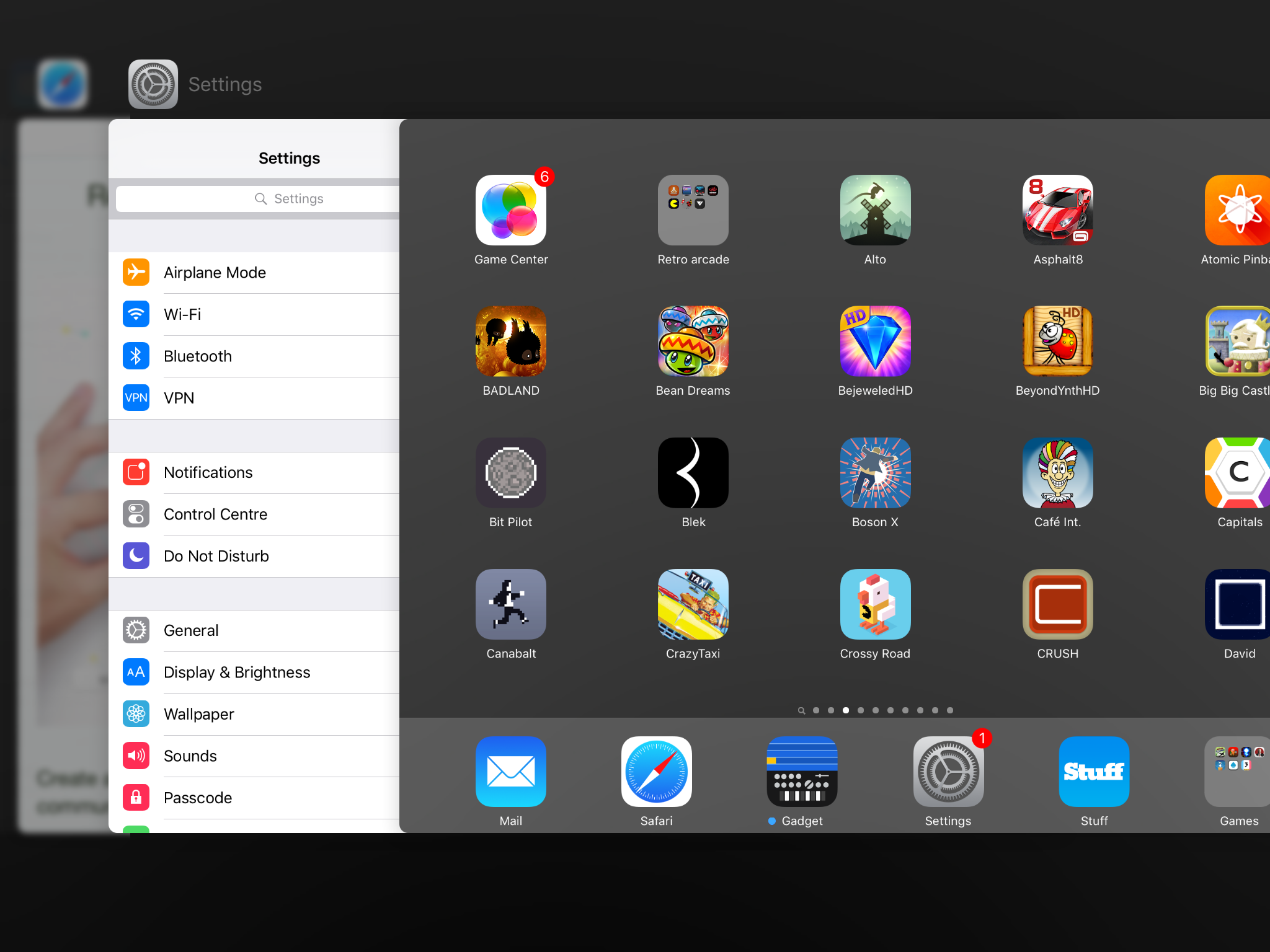
Task: Launch BejeweledHD
Action: point(876,342)
